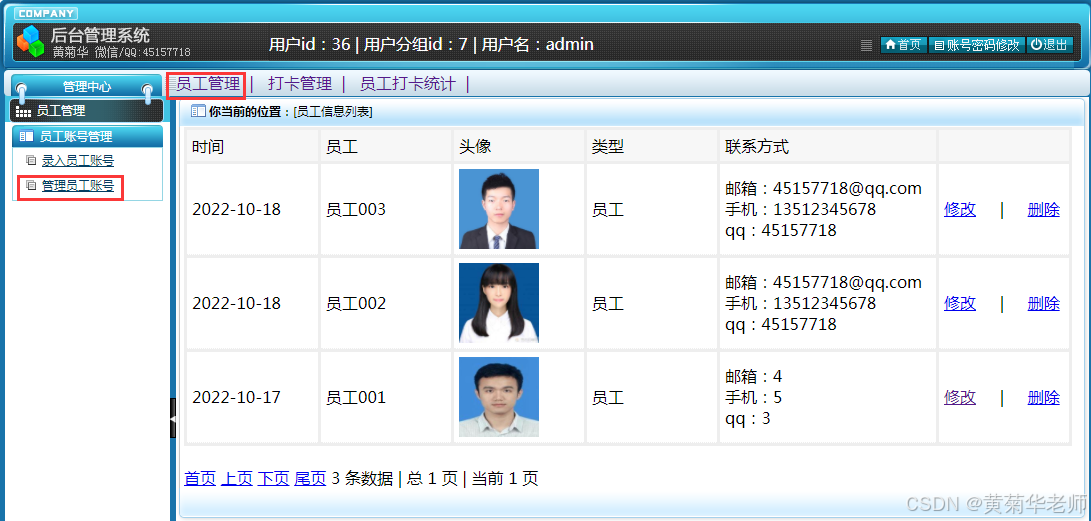
Task: Click the 时间 column header
Action: (x=252, y=147)
